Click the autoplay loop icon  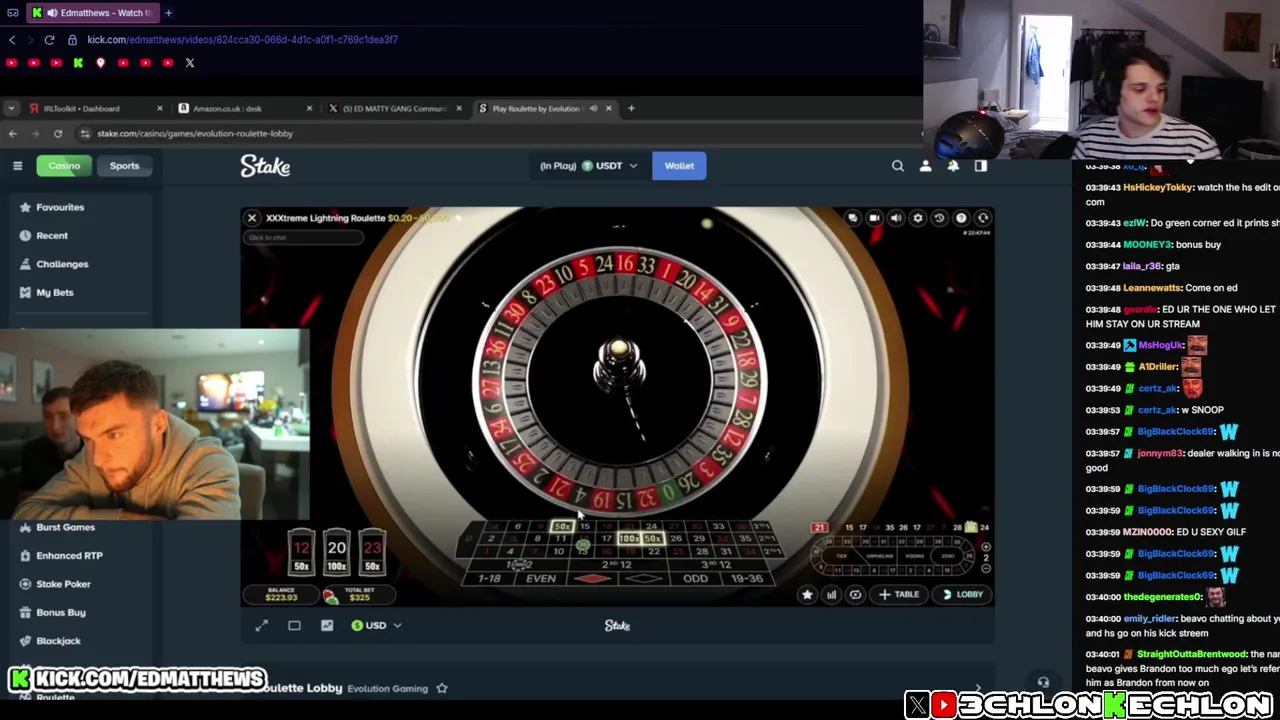pyautogui.click(x=855, y=595)
